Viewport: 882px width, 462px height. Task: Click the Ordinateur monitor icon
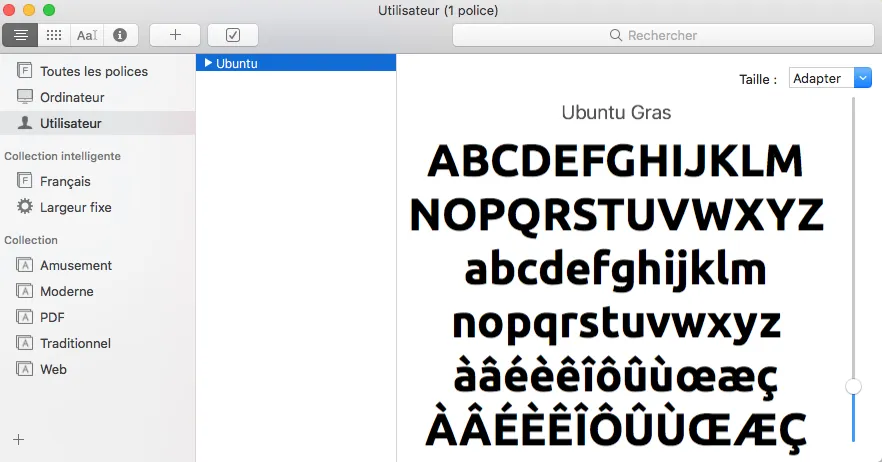click(24, 96)
